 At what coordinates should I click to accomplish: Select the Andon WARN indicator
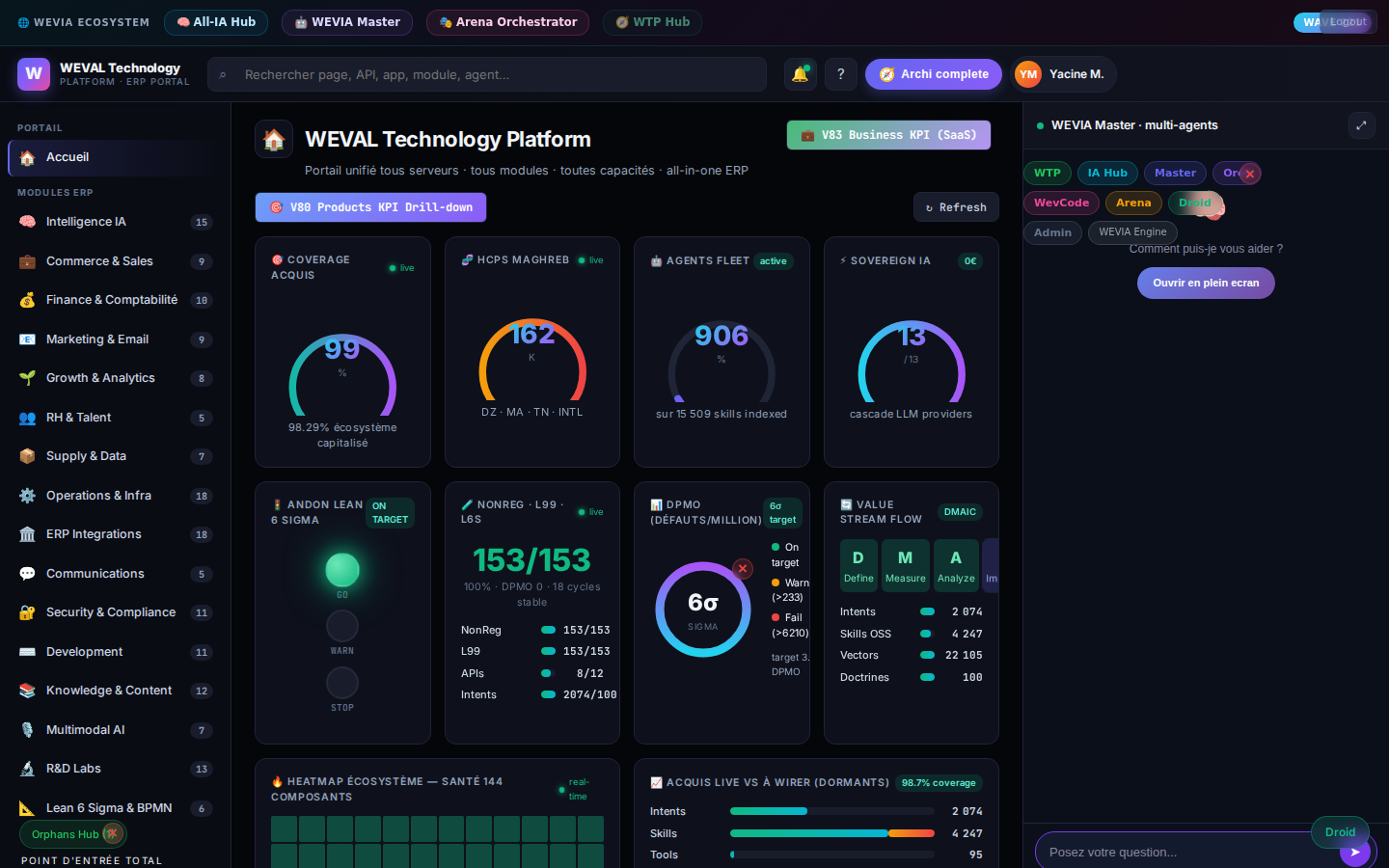click(342, 627)
